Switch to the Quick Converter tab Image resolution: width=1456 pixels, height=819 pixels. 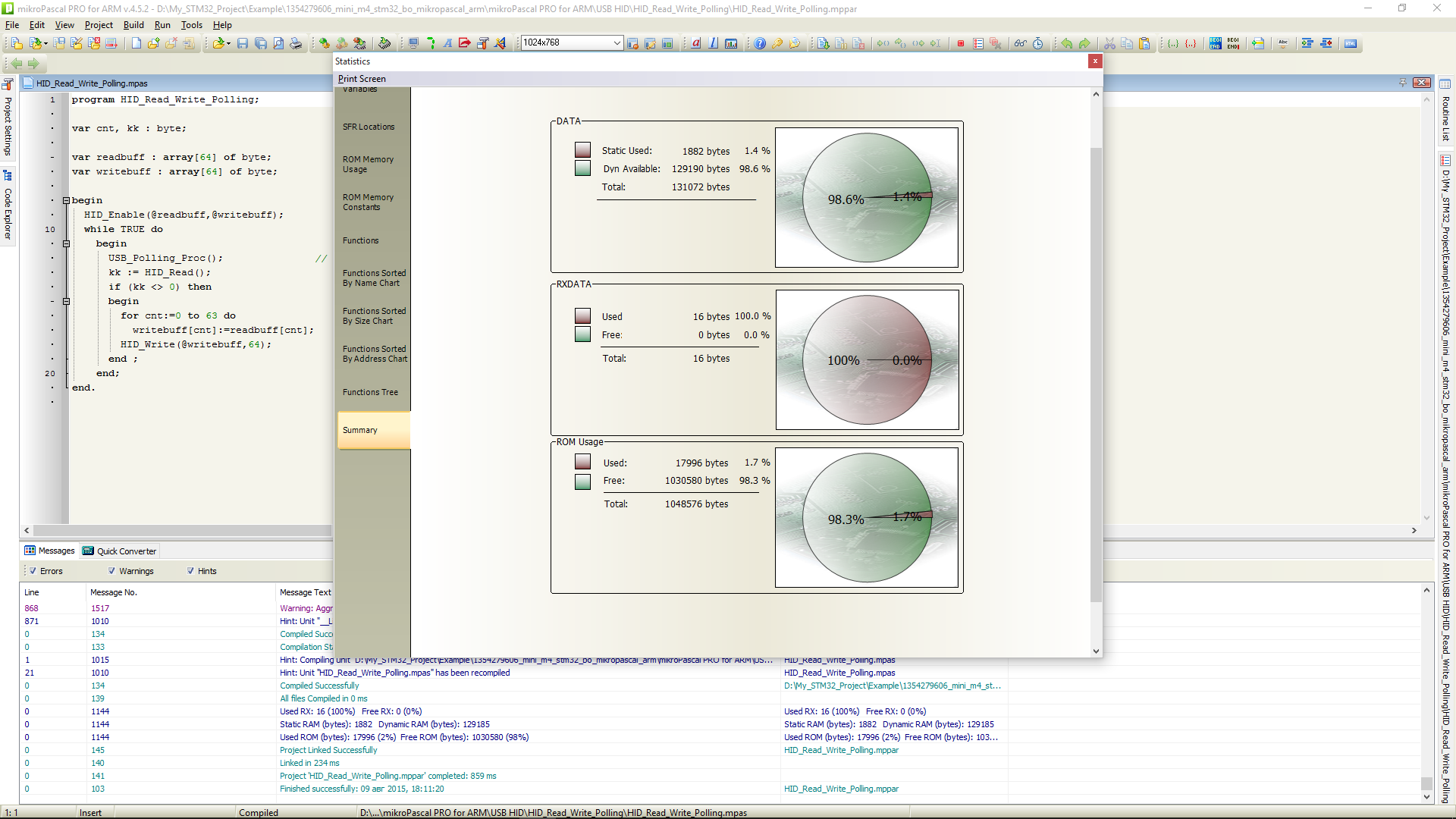(120, 551)
